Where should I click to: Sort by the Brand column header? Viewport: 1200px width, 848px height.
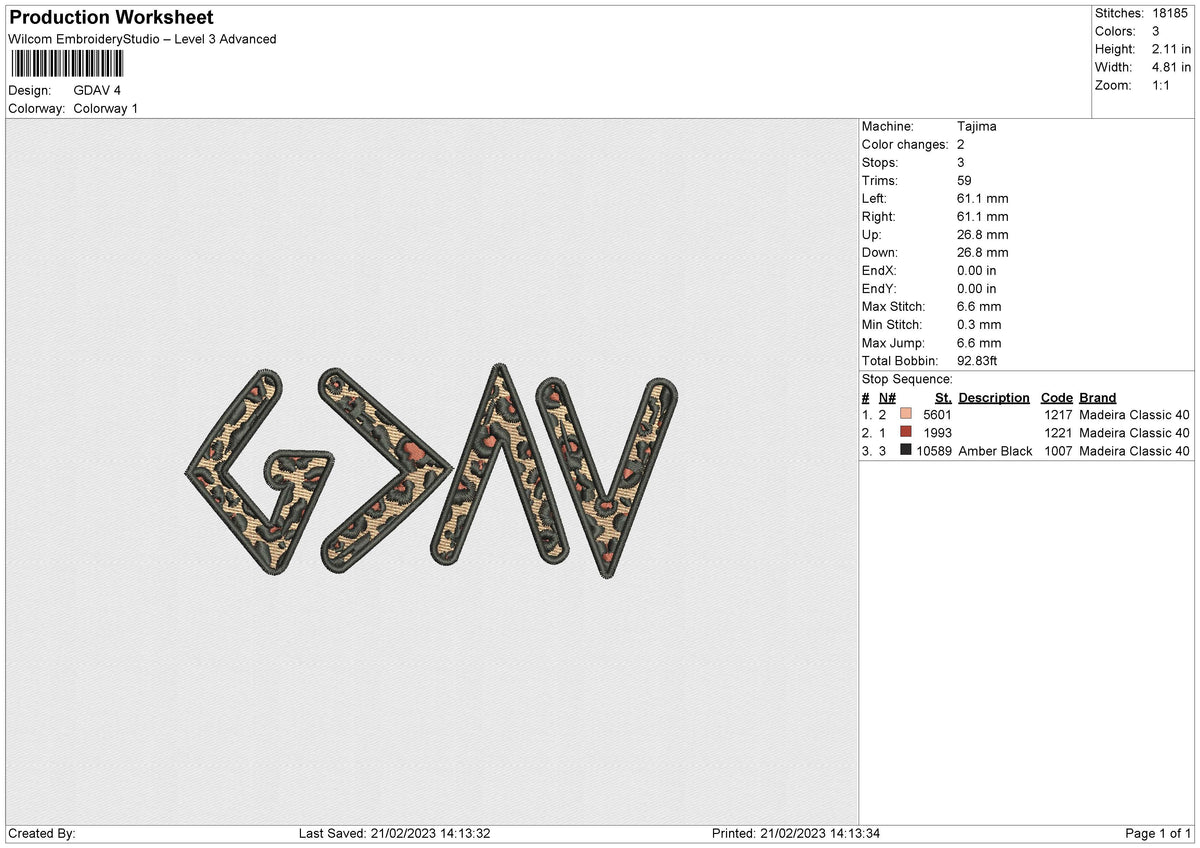[1097, 397]
